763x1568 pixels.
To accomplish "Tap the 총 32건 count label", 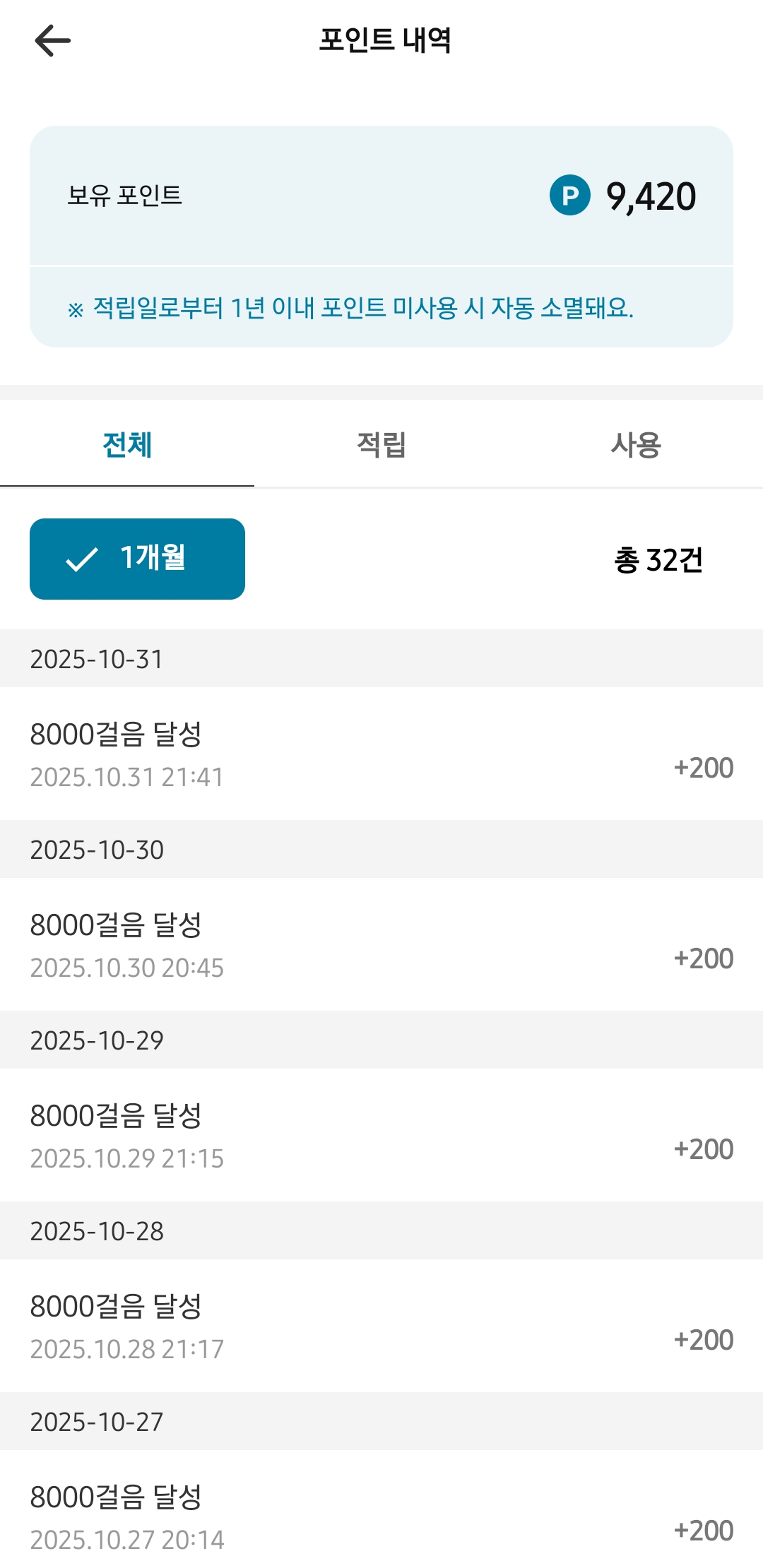I will pos(658,560).
